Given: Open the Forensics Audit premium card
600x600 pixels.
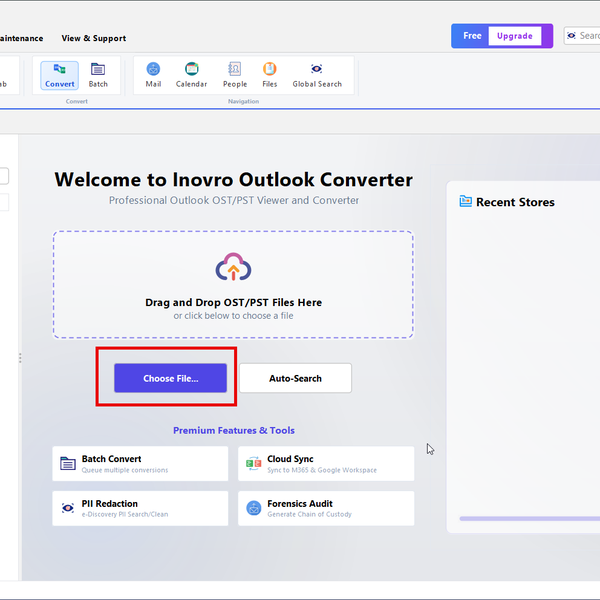Looking at the screenshot, I should [326, 508].
